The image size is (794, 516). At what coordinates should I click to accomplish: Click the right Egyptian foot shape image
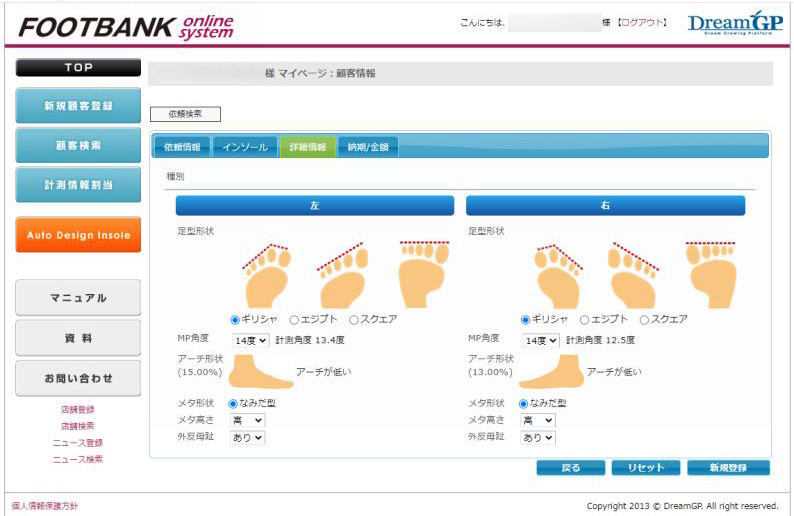click(x=633, y=275)
